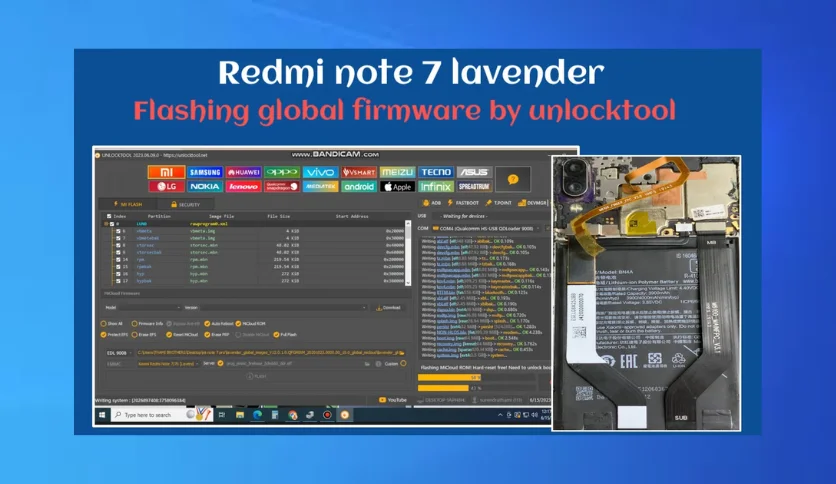Click the Download firmware button
Screen dimensions: 836x484
389,308
